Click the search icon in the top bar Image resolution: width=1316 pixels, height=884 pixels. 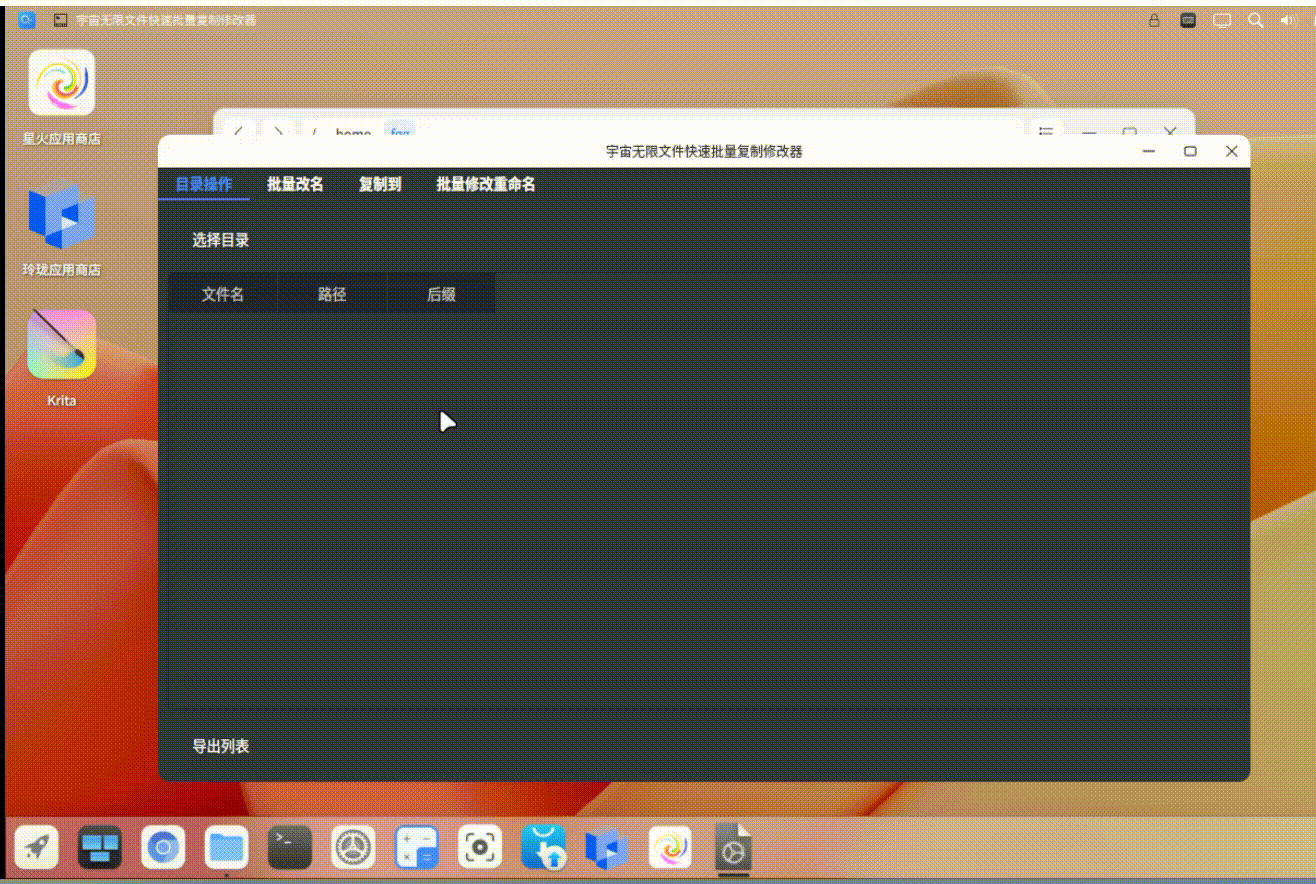click(1255, 19)
